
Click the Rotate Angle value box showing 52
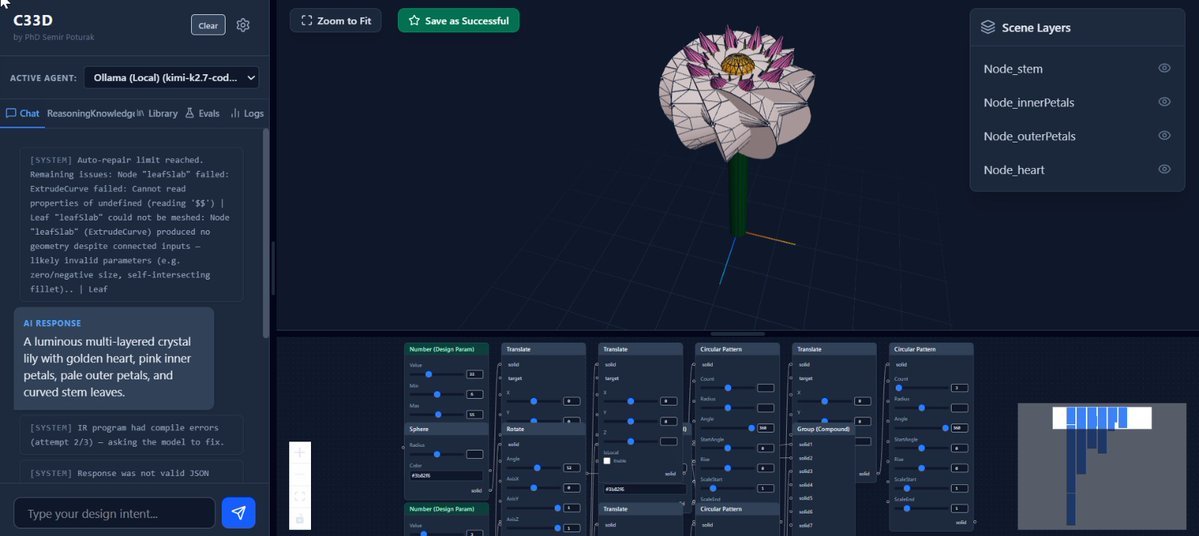(x=571, y=467)
